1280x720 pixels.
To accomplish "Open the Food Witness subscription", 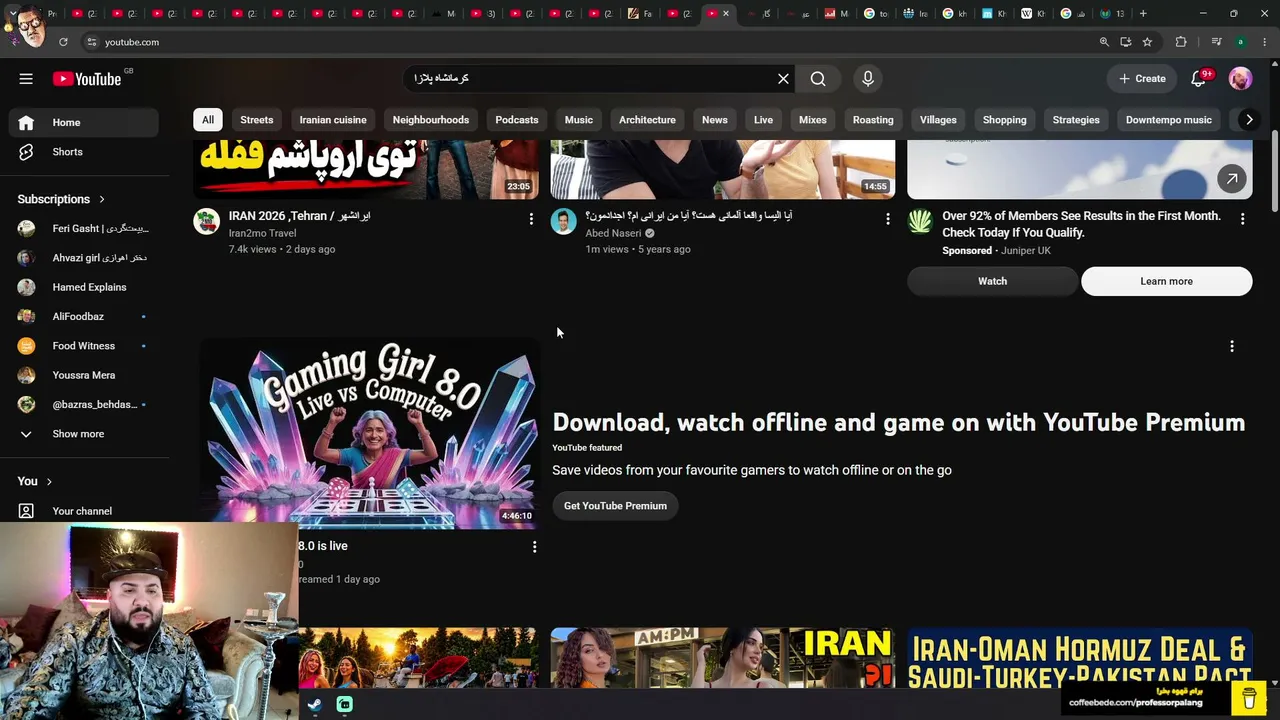I will click(x=83, y=346).
